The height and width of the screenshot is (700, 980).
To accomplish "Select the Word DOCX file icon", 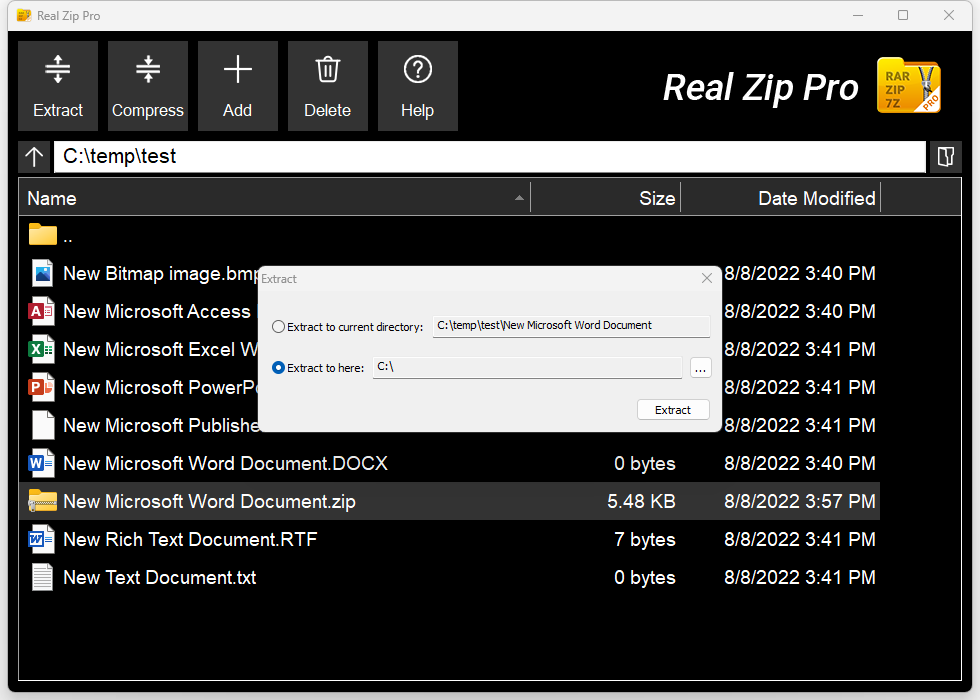I will coord(42,463).
